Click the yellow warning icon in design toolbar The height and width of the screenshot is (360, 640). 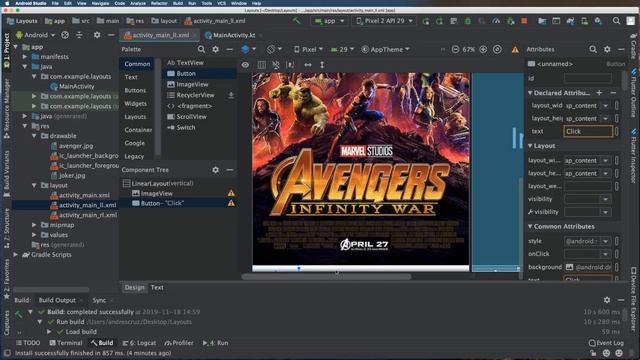[x=515, y=49]
